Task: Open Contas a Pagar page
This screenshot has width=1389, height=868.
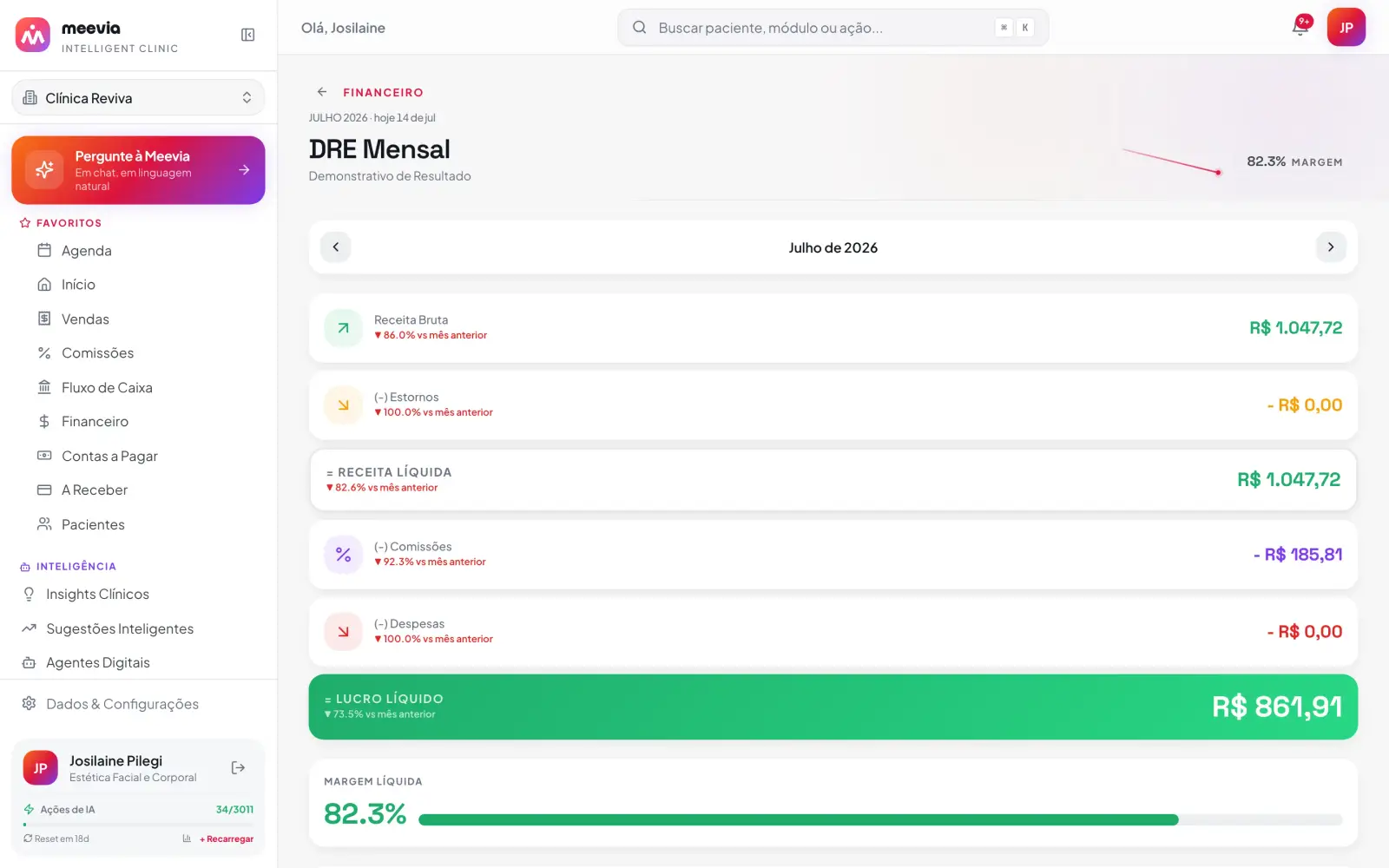Action: coord(109,457)
